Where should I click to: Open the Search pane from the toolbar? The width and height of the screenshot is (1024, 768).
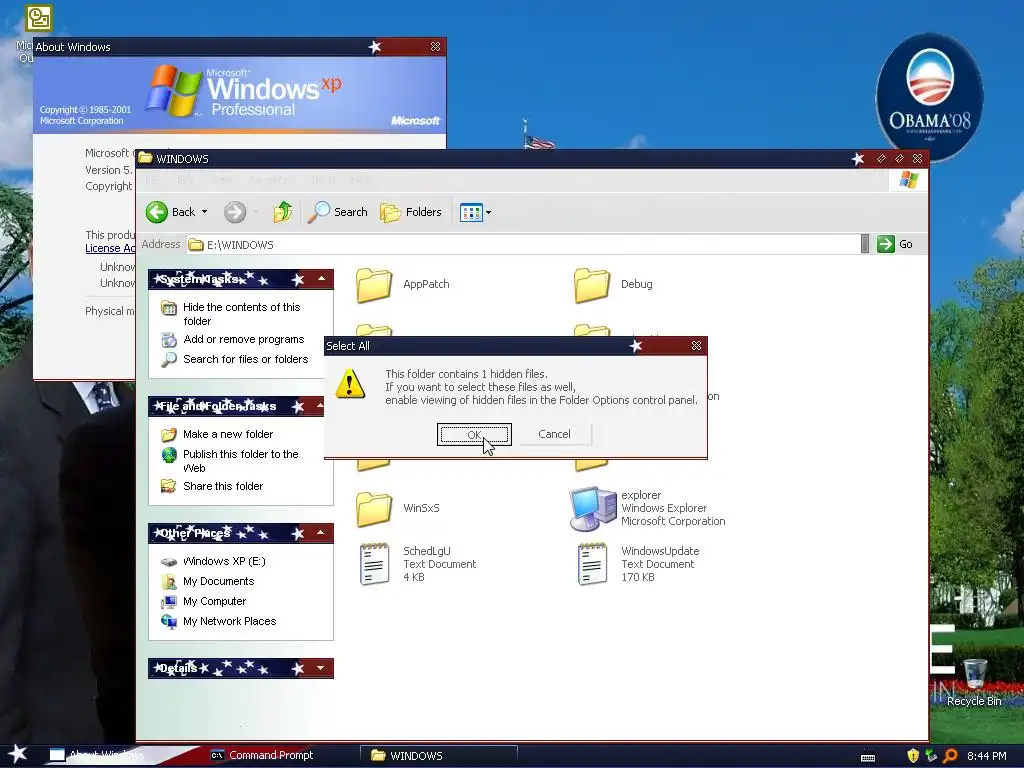coord(338,212)
